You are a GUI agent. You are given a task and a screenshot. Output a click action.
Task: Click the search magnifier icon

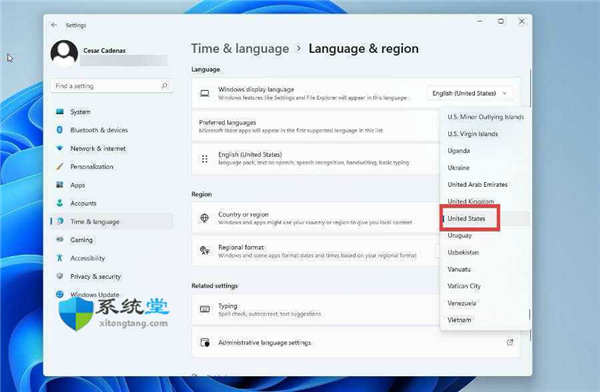pyautogui.click(x=164, y=85)
